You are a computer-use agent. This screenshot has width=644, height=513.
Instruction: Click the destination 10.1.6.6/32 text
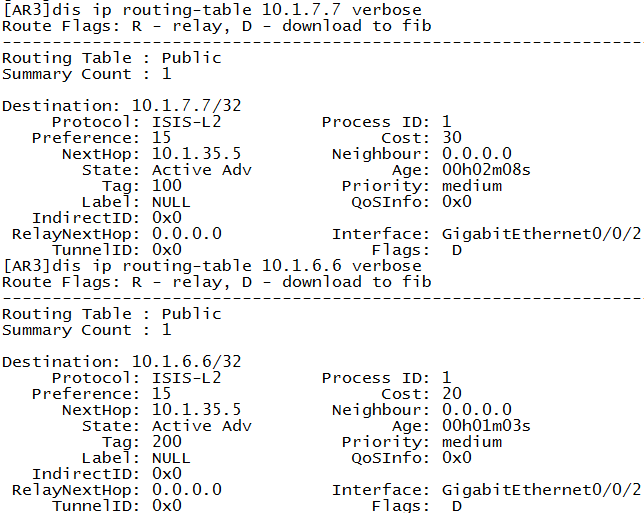(186, 362)
